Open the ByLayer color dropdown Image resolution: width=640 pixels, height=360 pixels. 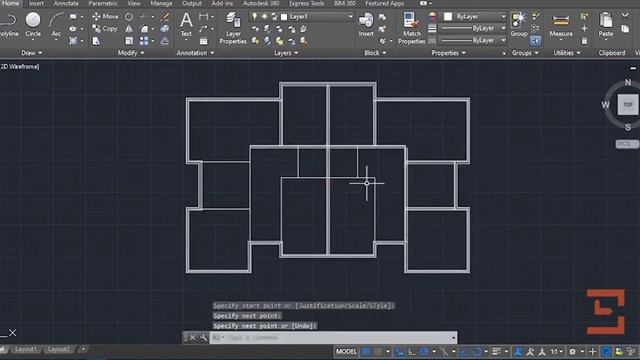coord(503,16)
